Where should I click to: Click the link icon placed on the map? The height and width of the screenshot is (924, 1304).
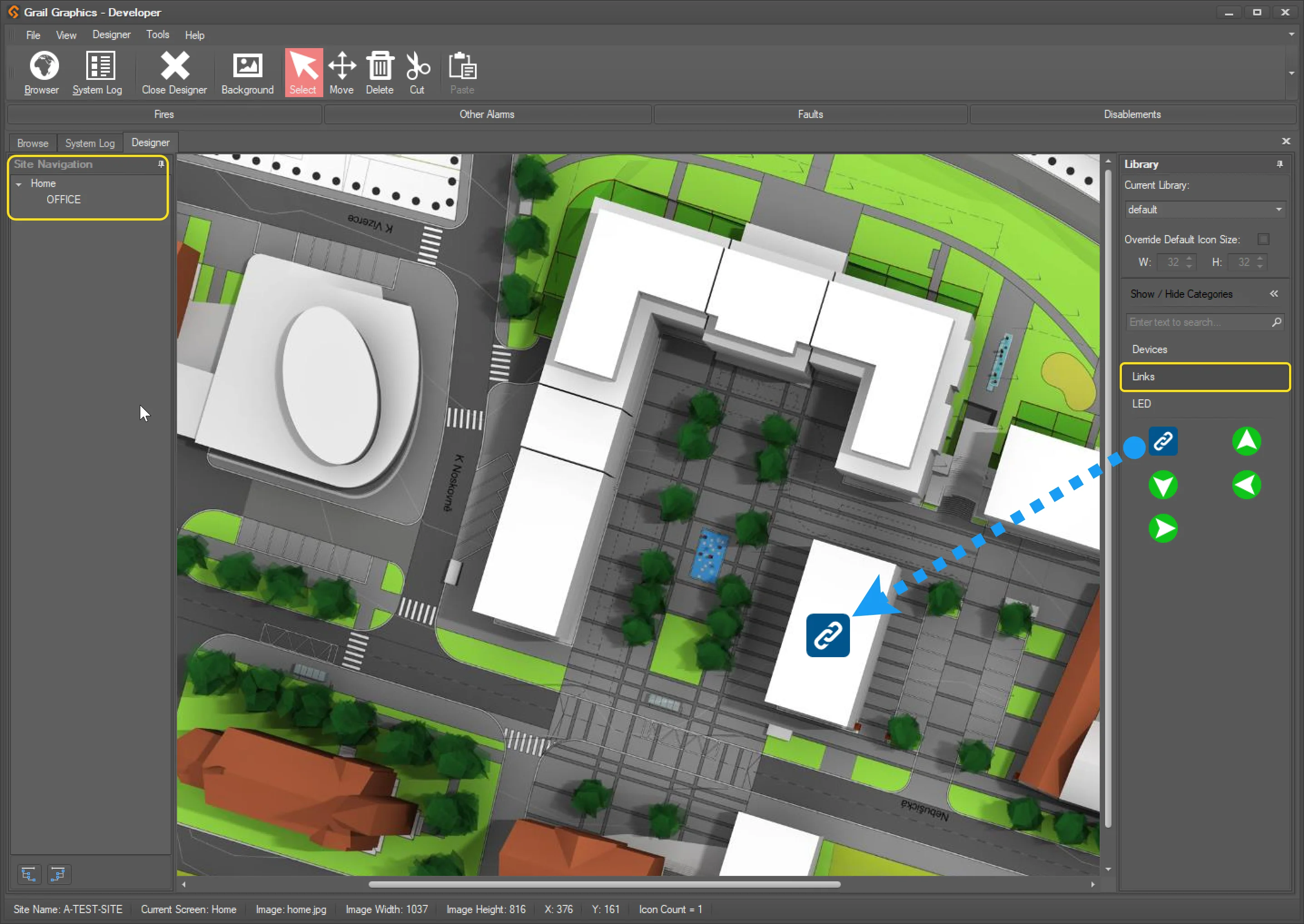[x=828, y=635]
